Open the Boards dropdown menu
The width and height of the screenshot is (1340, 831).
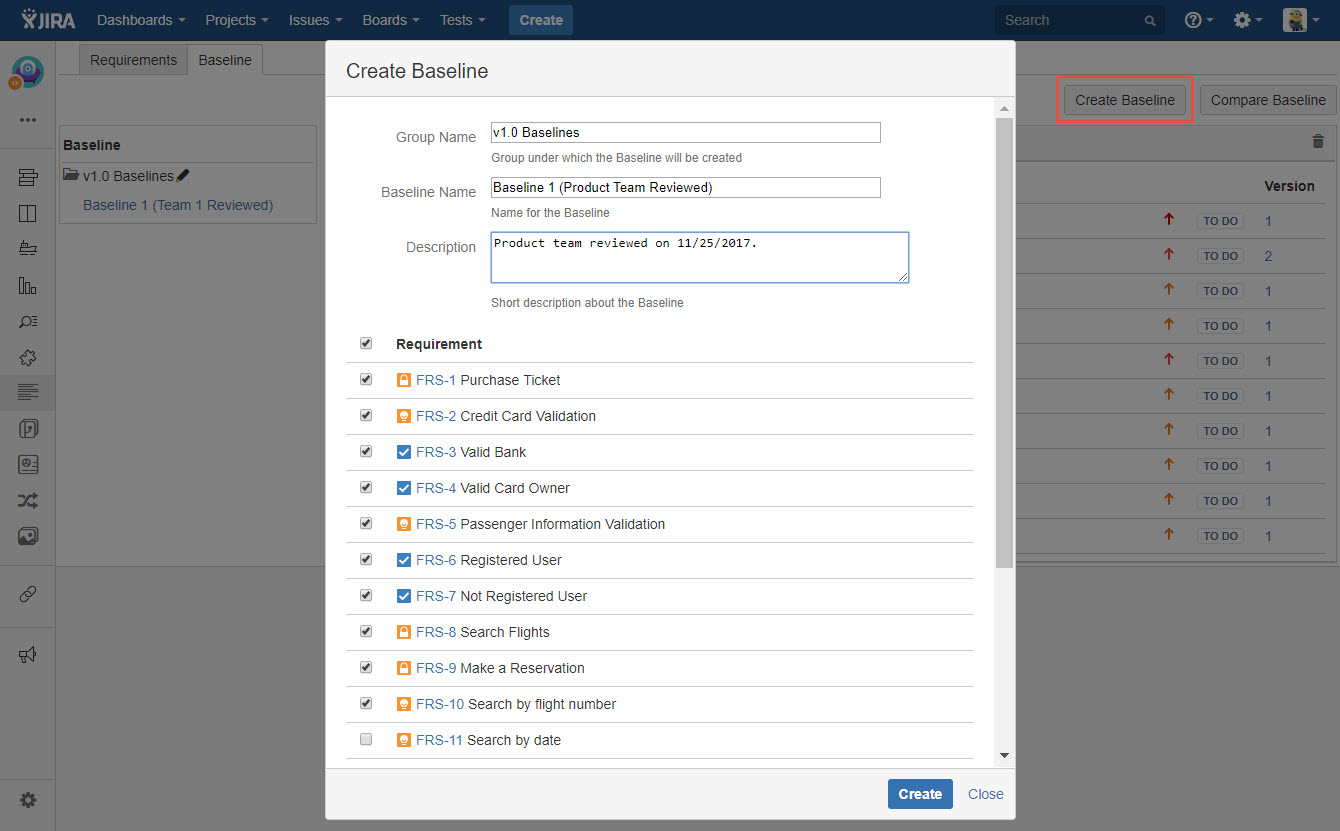[391, 20]
